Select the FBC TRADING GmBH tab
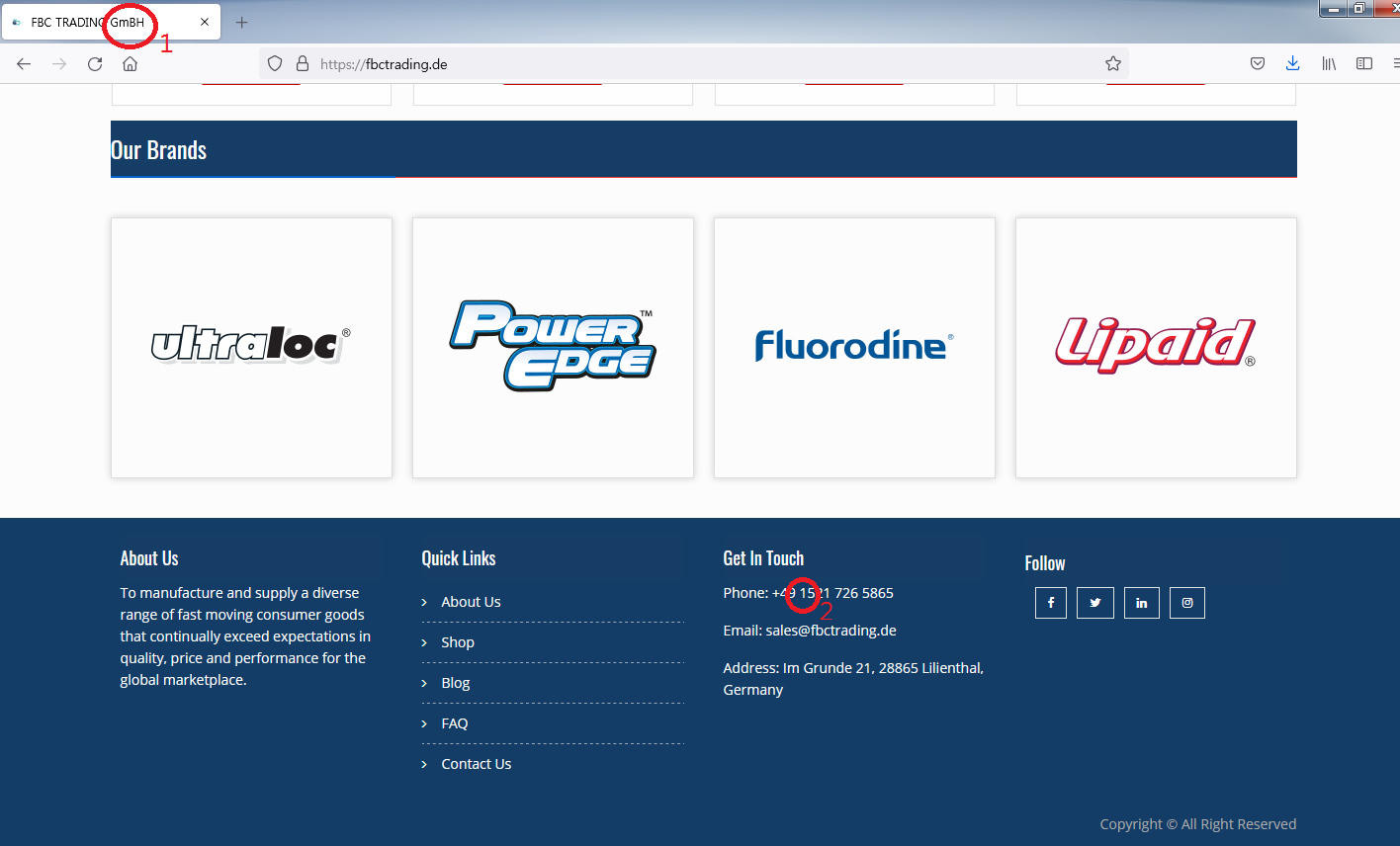The height and width of the screenshot is (846, 1400). (x=111, y=22)
